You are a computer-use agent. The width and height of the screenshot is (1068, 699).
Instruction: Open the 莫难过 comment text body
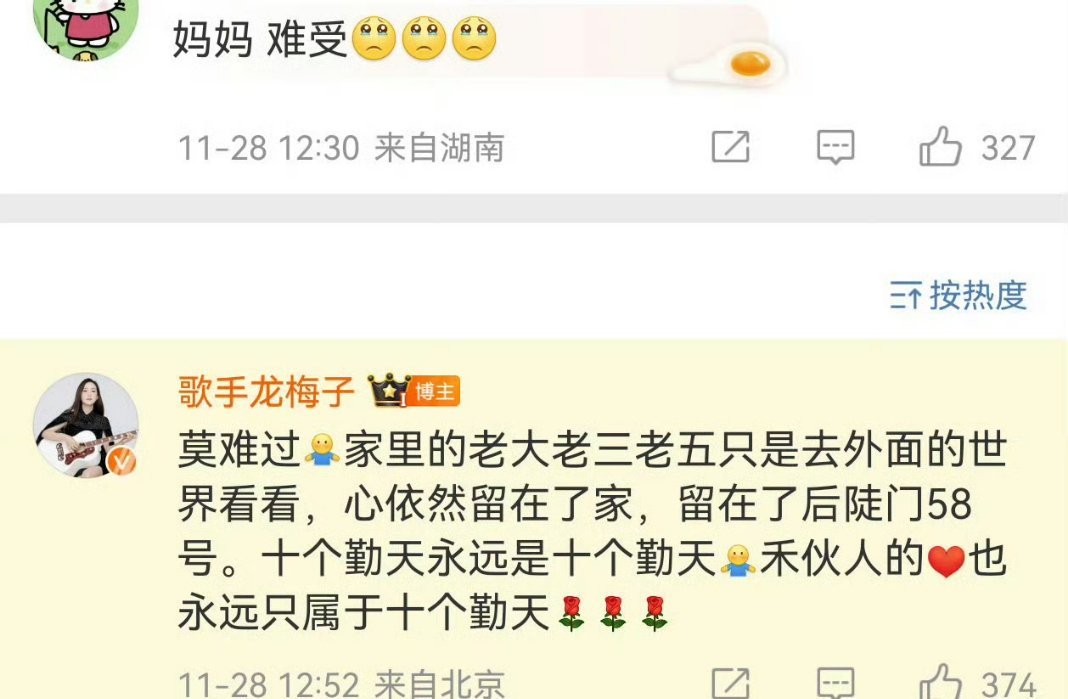593,531
